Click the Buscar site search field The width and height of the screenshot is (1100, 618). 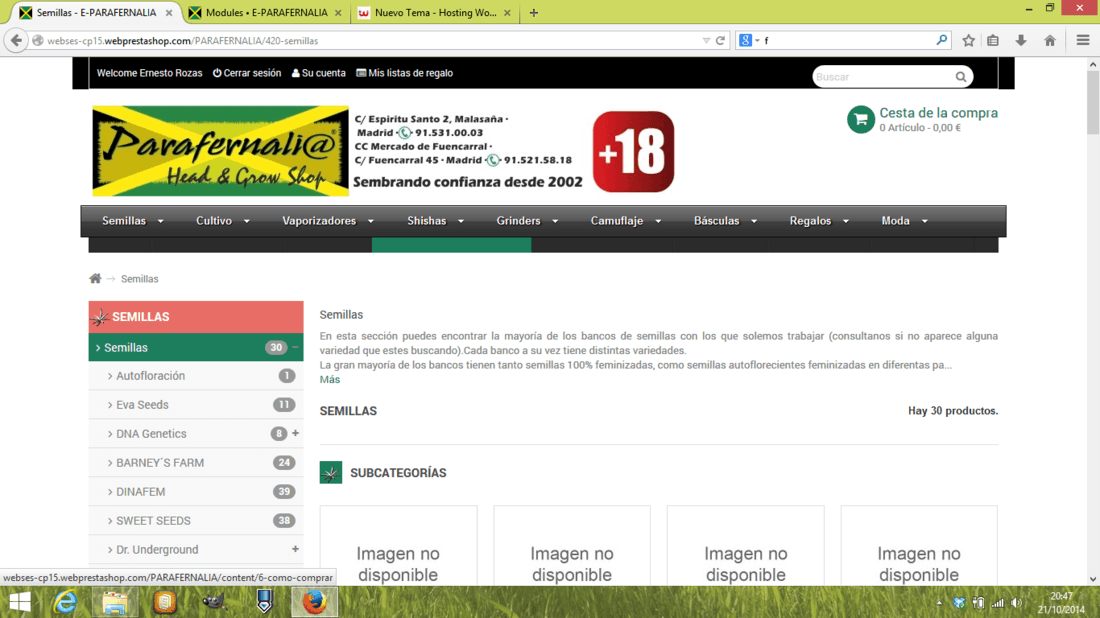(883, 76)
